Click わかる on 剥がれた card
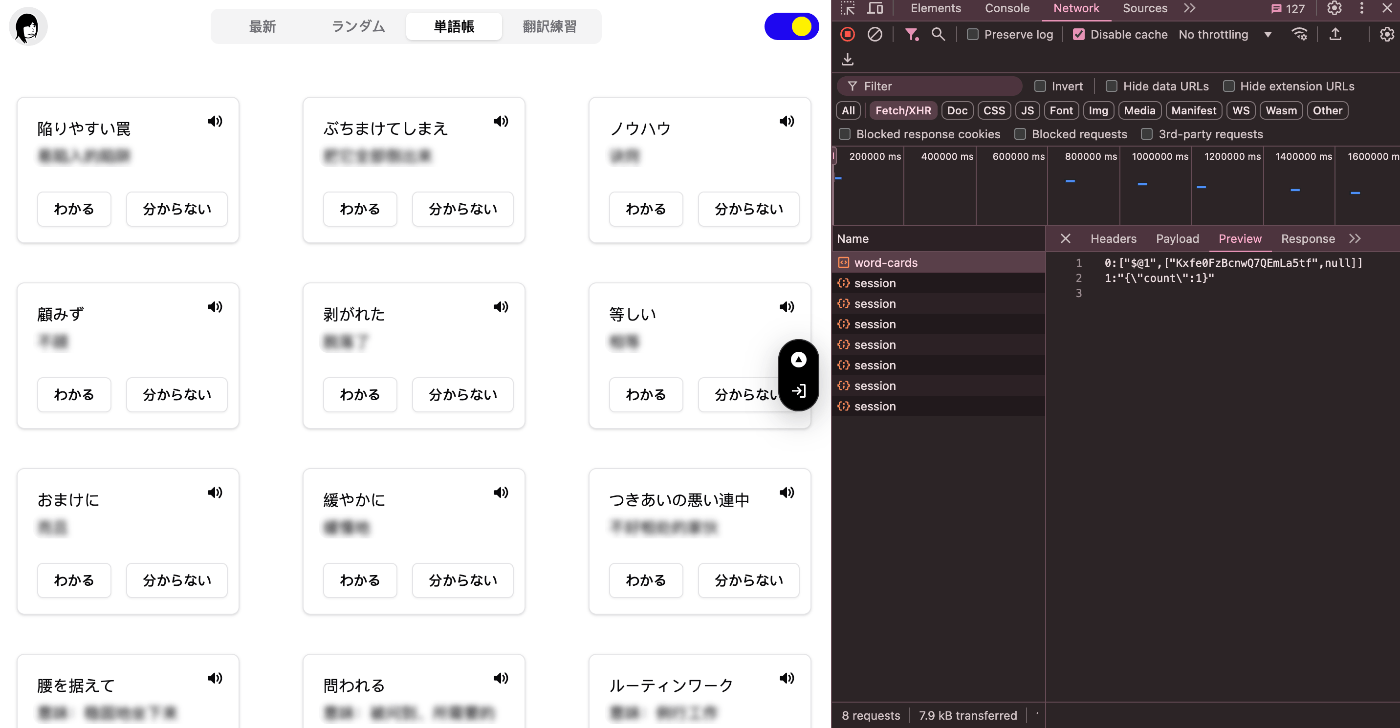This screenshot has height=728, width=1400. click(360, 395)
